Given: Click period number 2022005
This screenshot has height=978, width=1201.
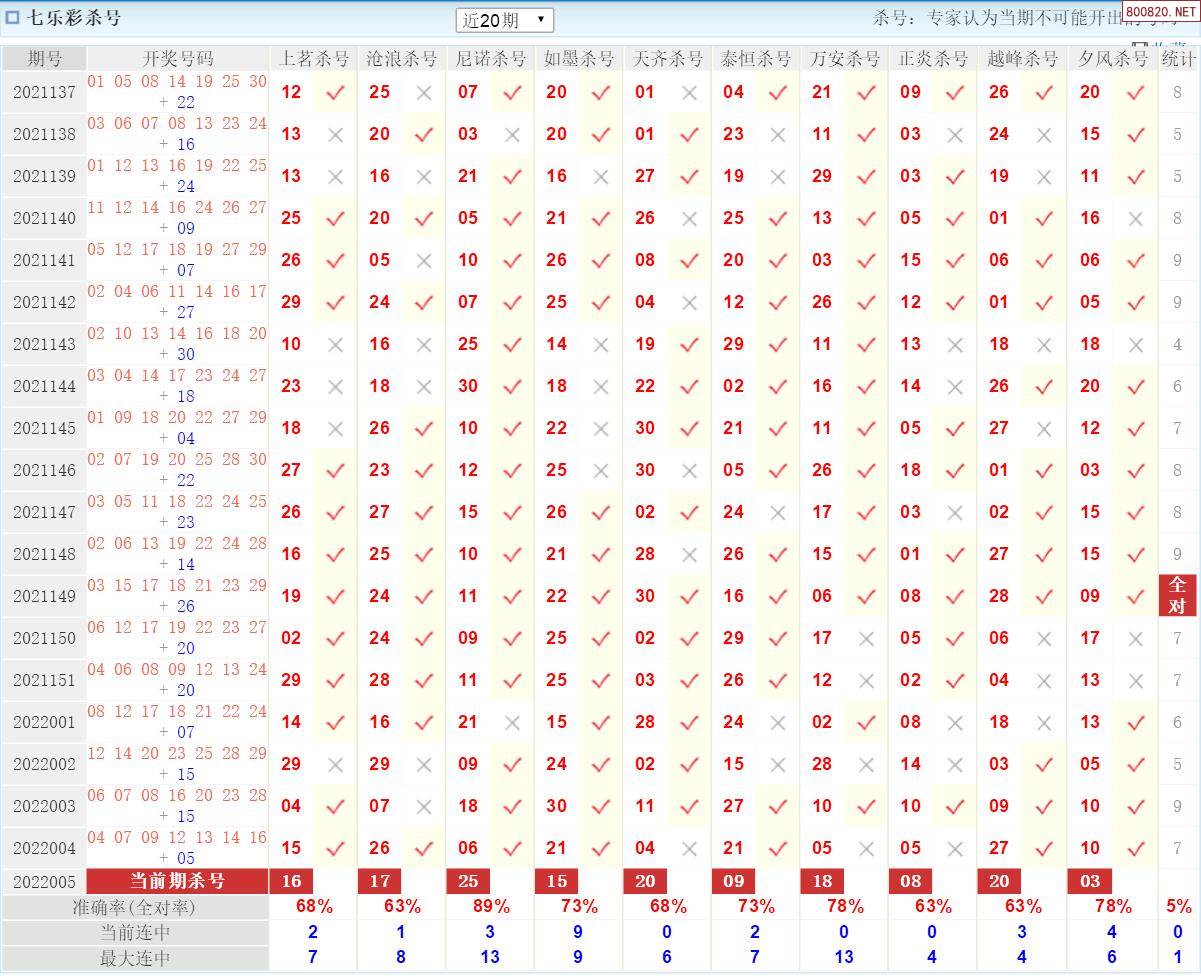Looking at the screenshot, I should click(45, 882).
